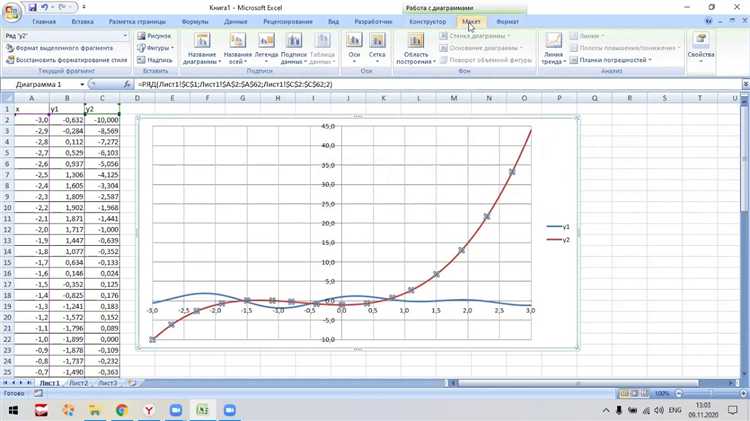This screenshot has width=750, height=421.
Task: Open Названия осей axis titles menu
Action: [237, 48]
